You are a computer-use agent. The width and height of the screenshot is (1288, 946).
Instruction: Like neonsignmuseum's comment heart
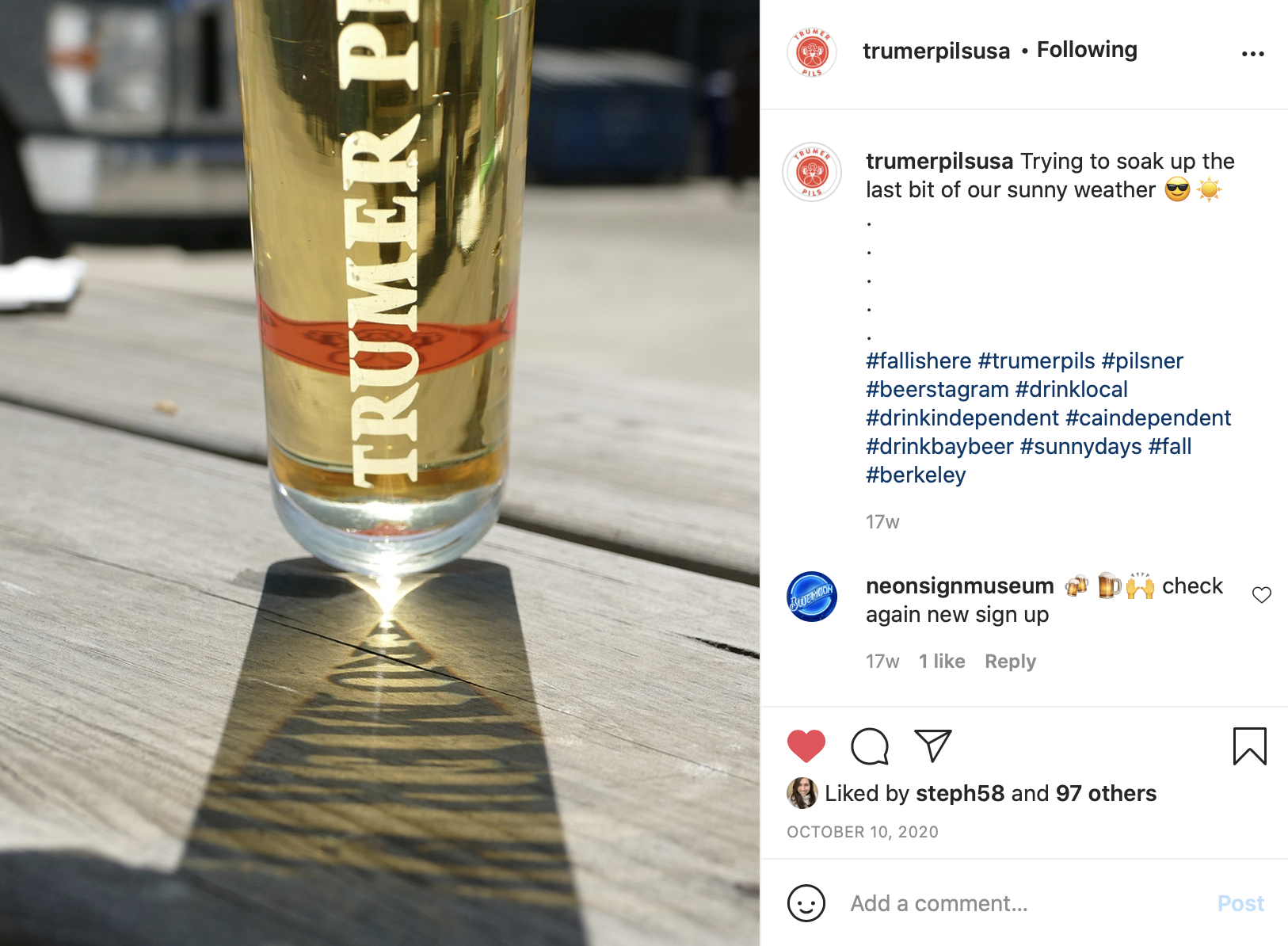1261,595
